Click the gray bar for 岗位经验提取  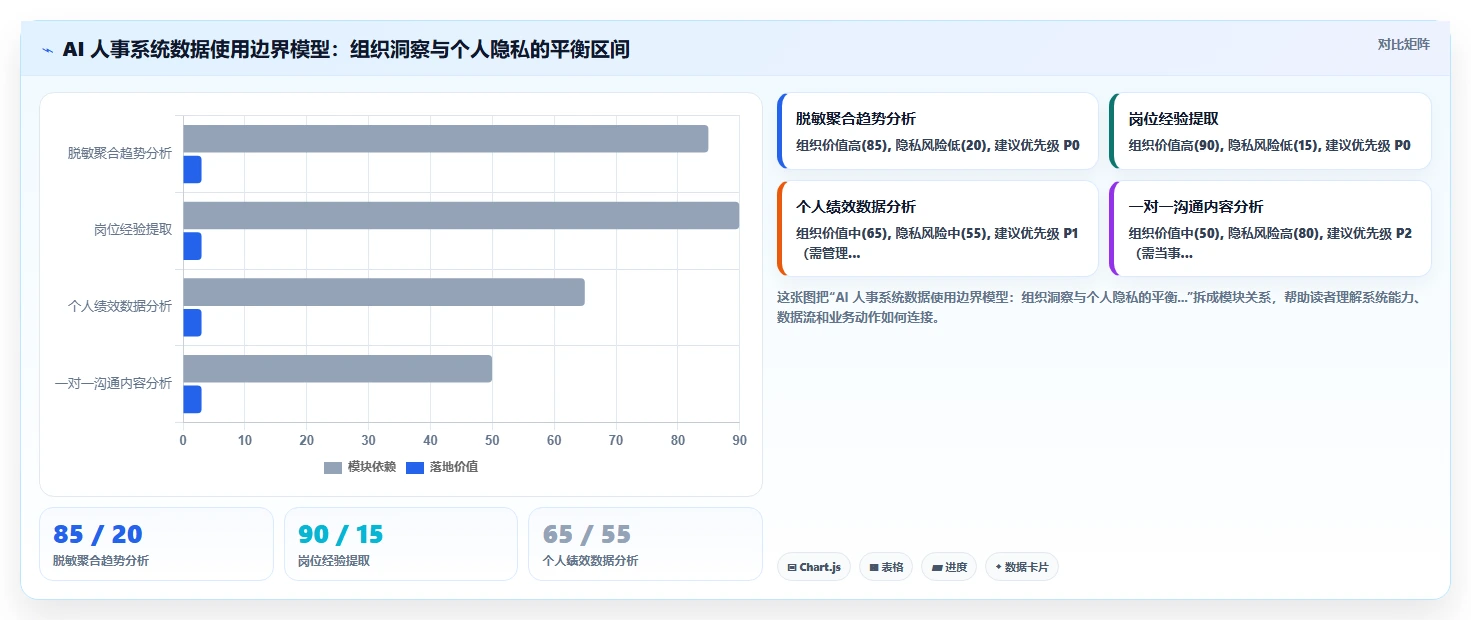(x=461, y=215)
